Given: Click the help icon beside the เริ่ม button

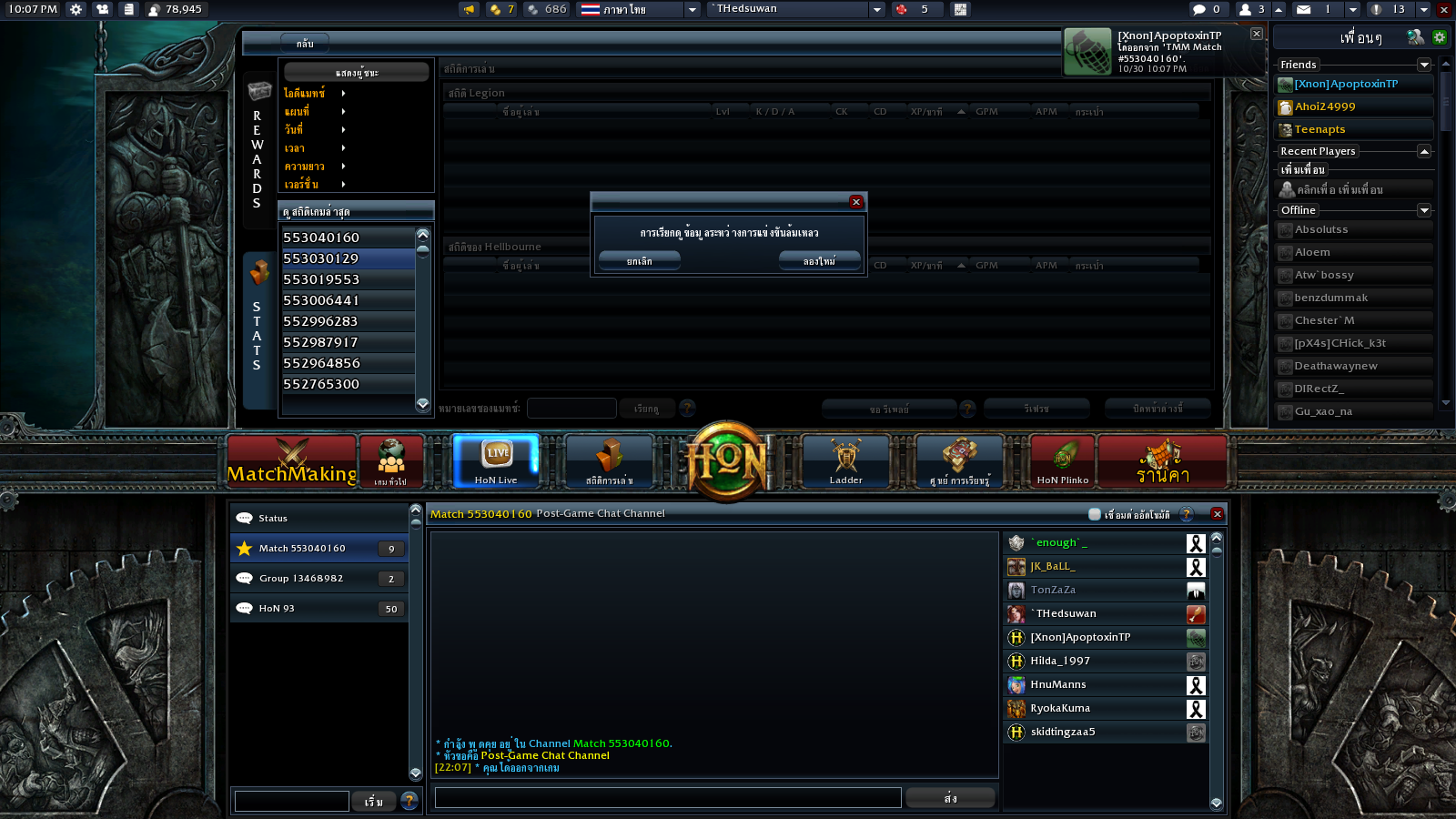Looking at the screenshot, I should click(x=409, y=801).
